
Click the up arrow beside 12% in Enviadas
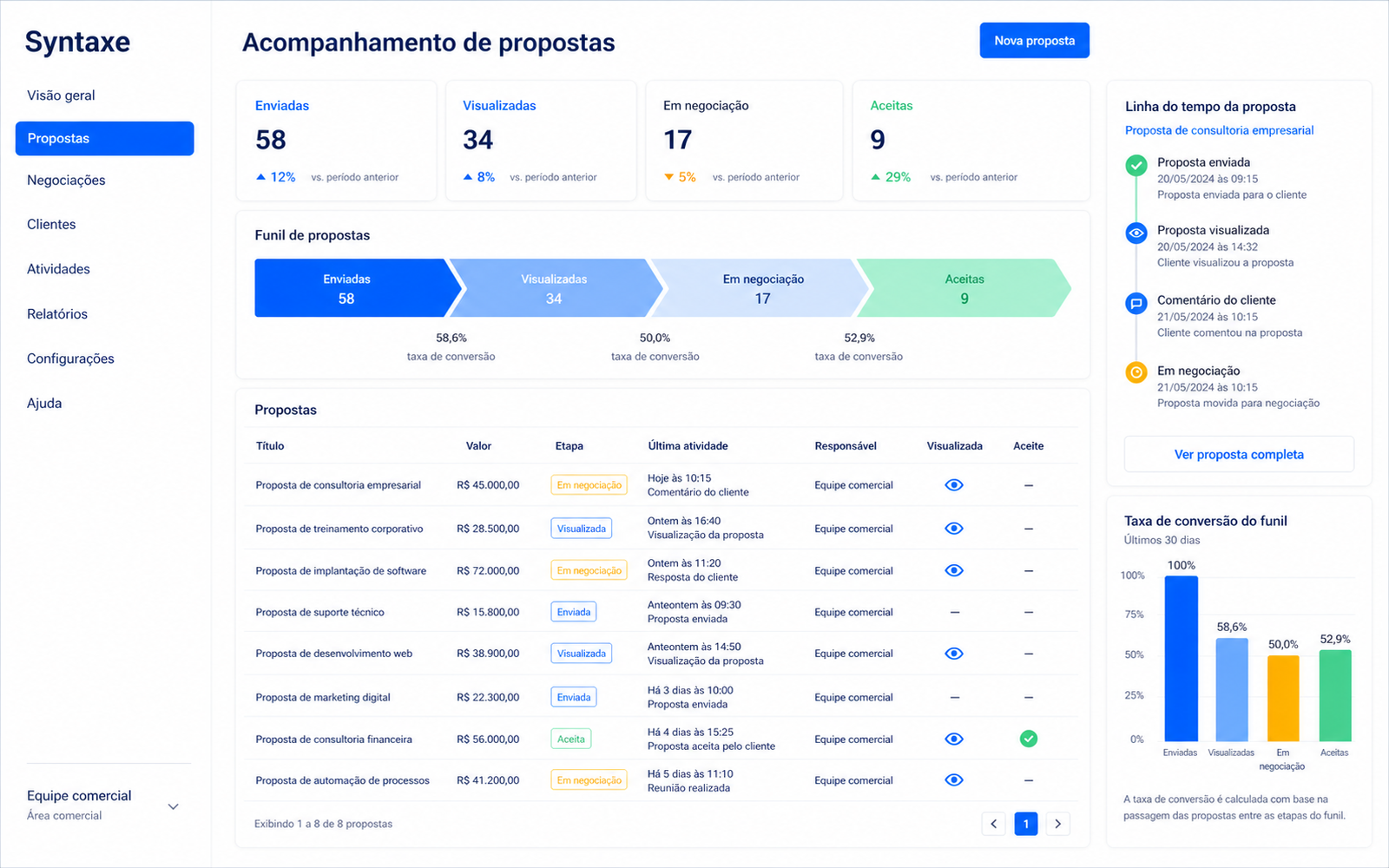tap(260, 177)
